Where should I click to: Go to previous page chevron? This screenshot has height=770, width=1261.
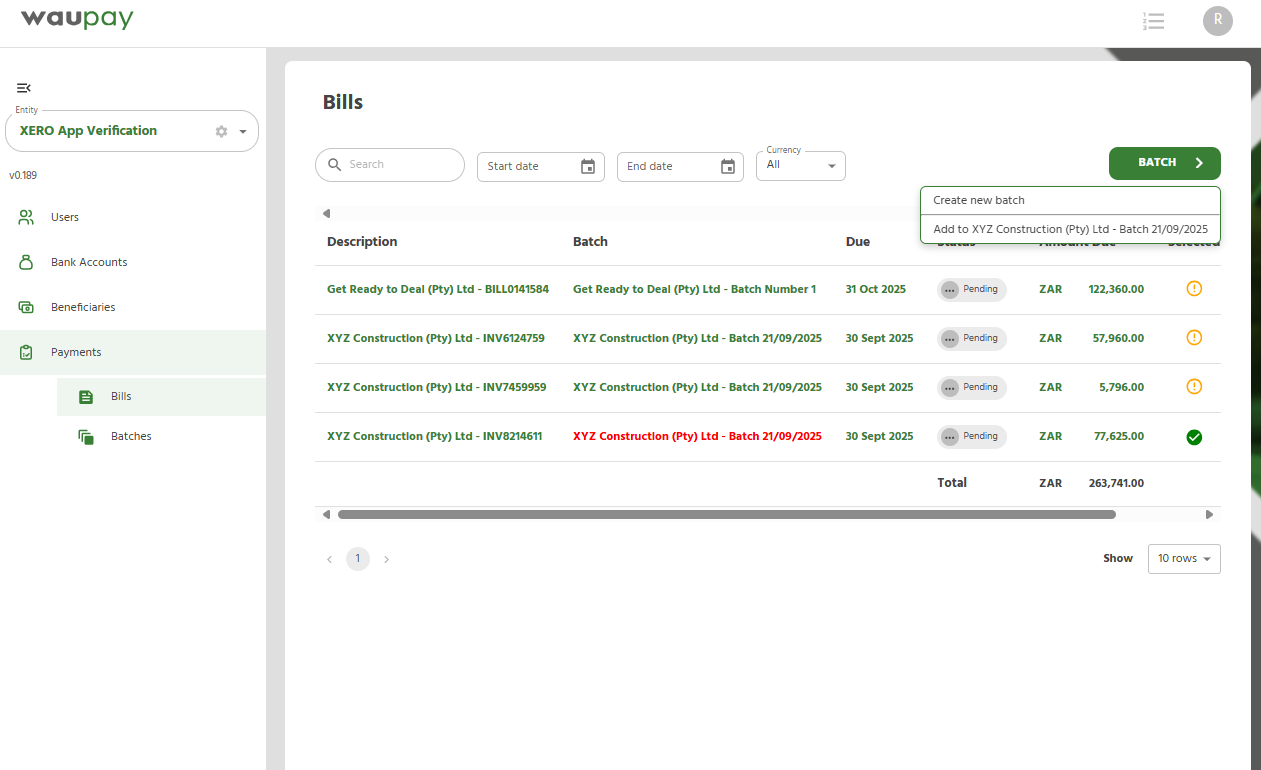click(x=329, y=559)
